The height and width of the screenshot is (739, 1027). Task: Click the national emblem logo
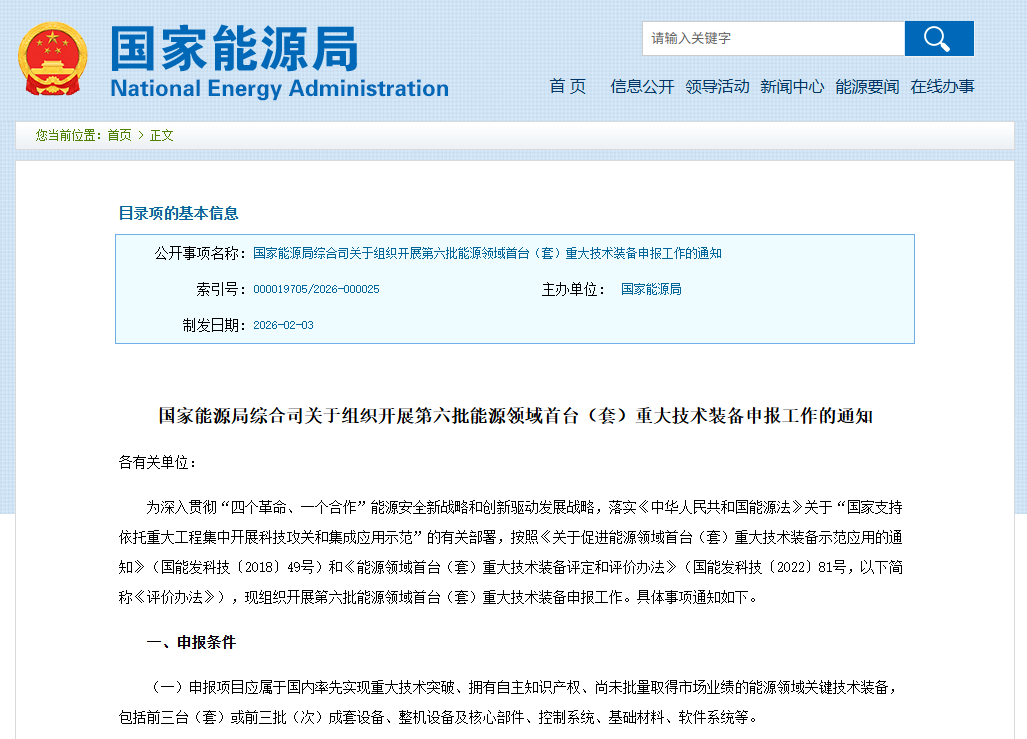coord(50,55)
